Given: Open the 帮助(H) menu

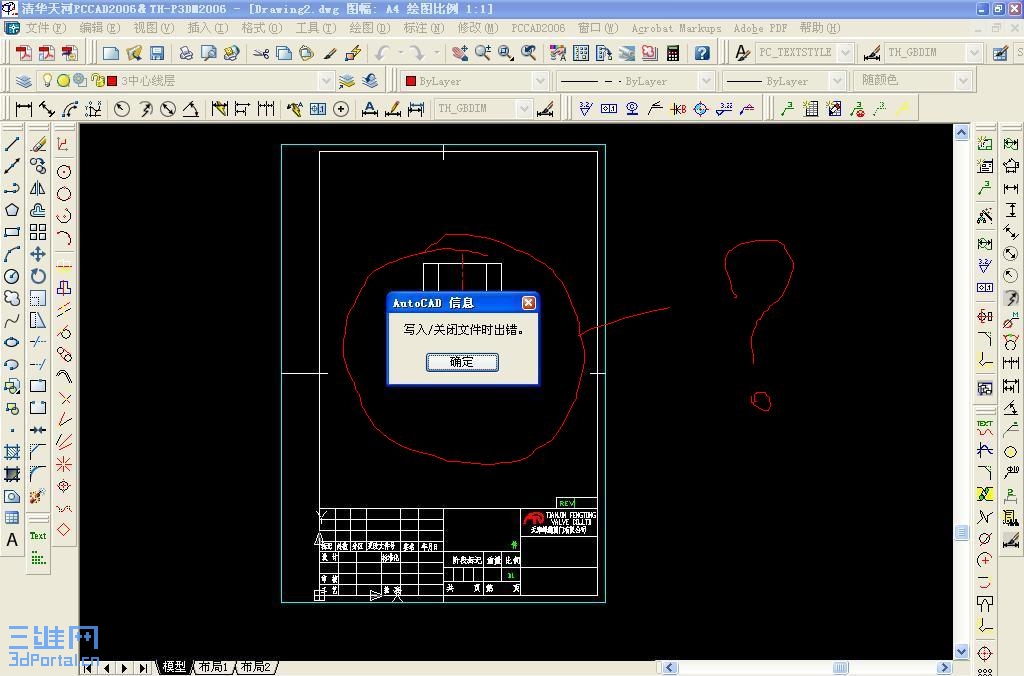Looking at the screenshot, I should click(820, 28).
